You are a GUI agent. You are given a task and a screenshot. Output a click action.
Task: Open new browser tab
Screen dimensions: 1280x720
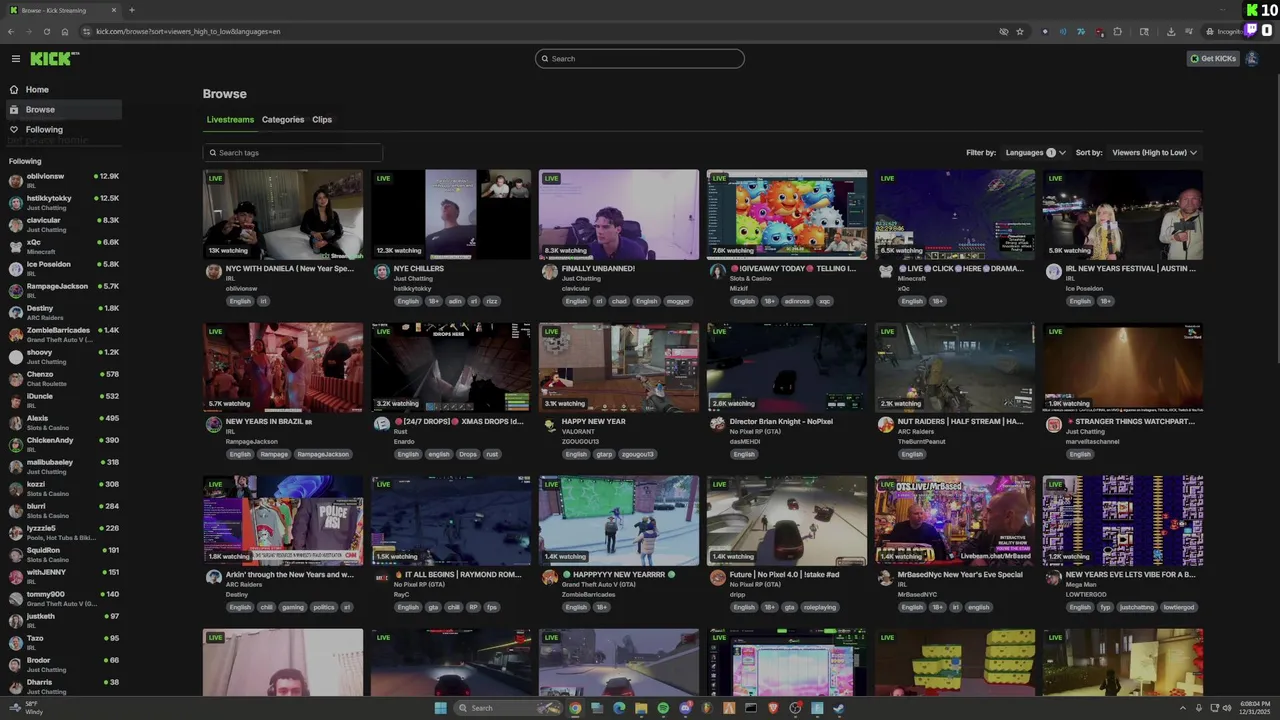132,10
